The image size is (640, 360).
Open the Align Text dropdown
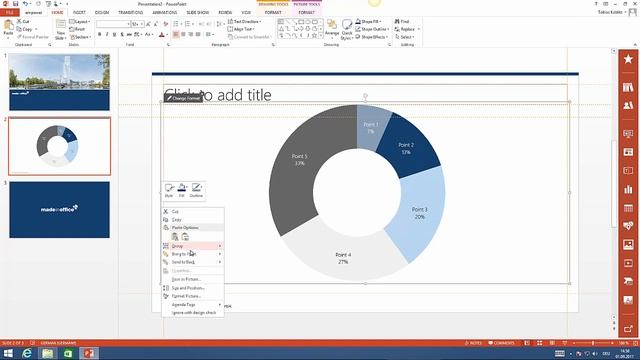point(241,29)
